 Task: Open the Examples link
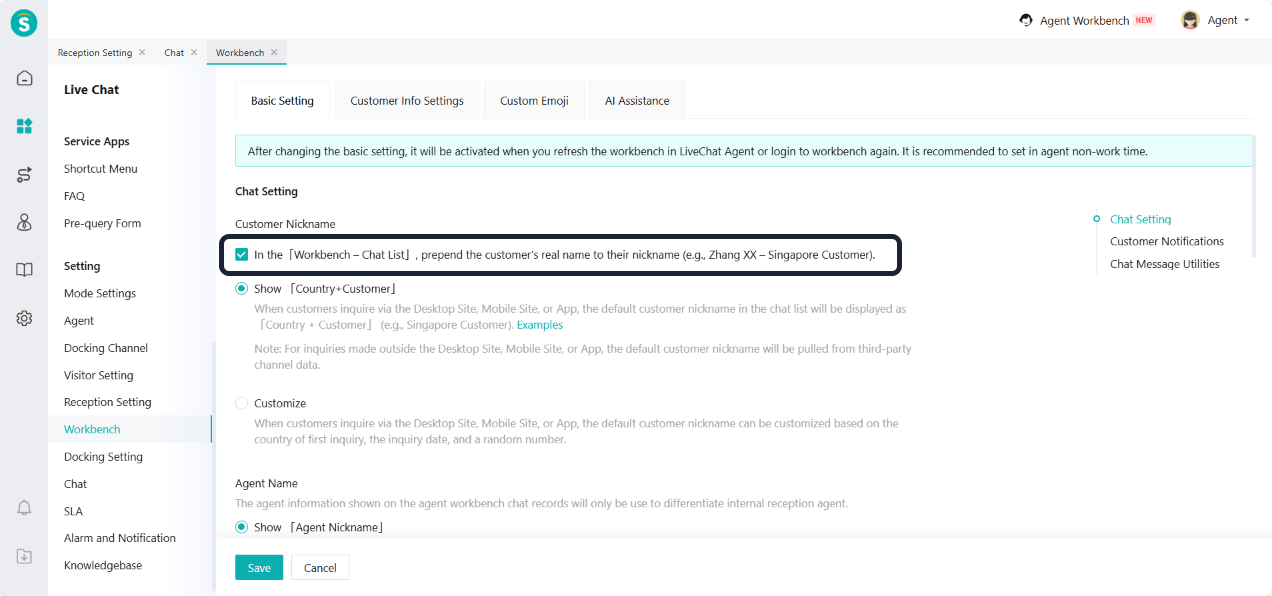click(x=539, y=325)
